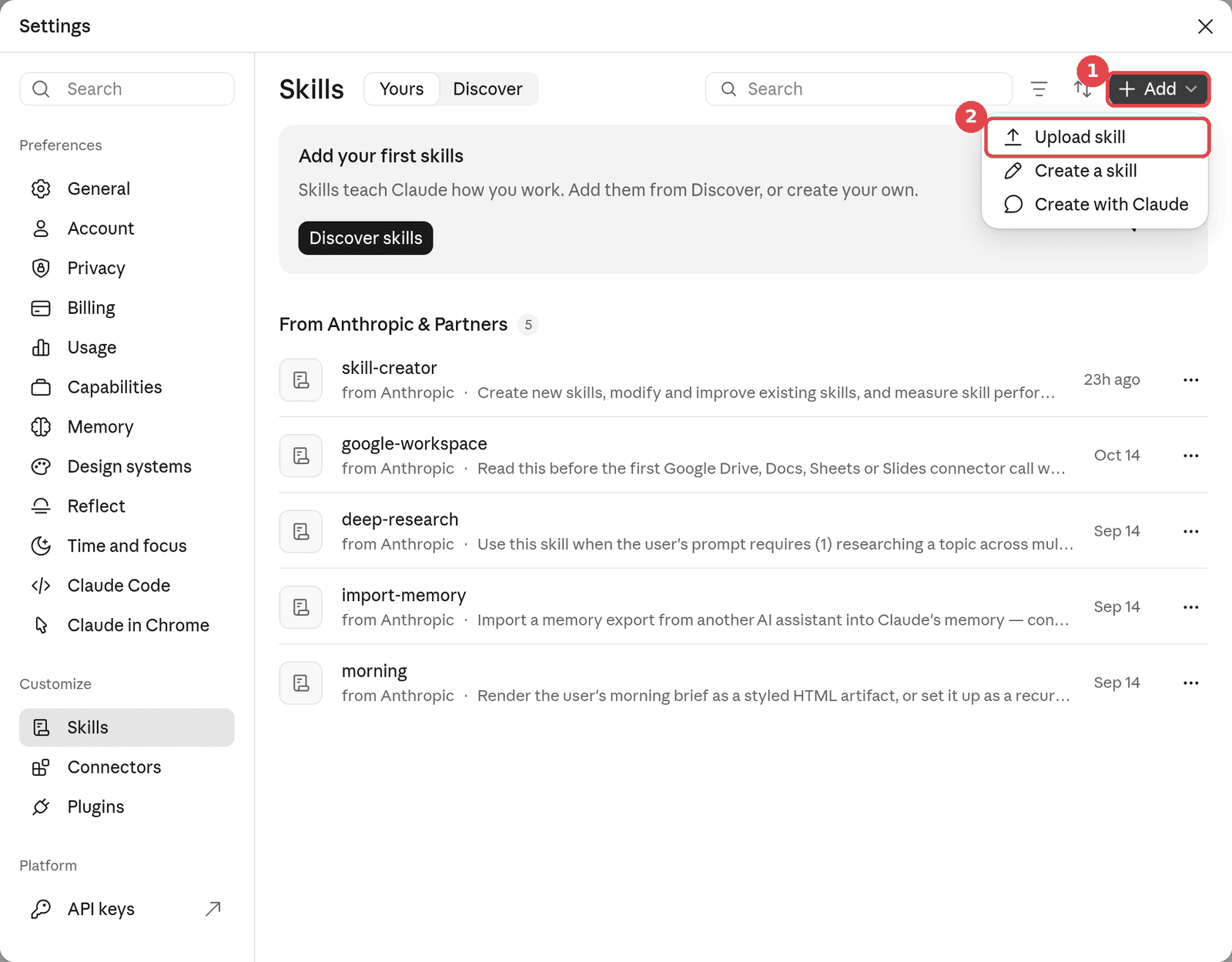Open Time and focus moon icon
This screenshot has height=962, width=1232.
point(41,546)
